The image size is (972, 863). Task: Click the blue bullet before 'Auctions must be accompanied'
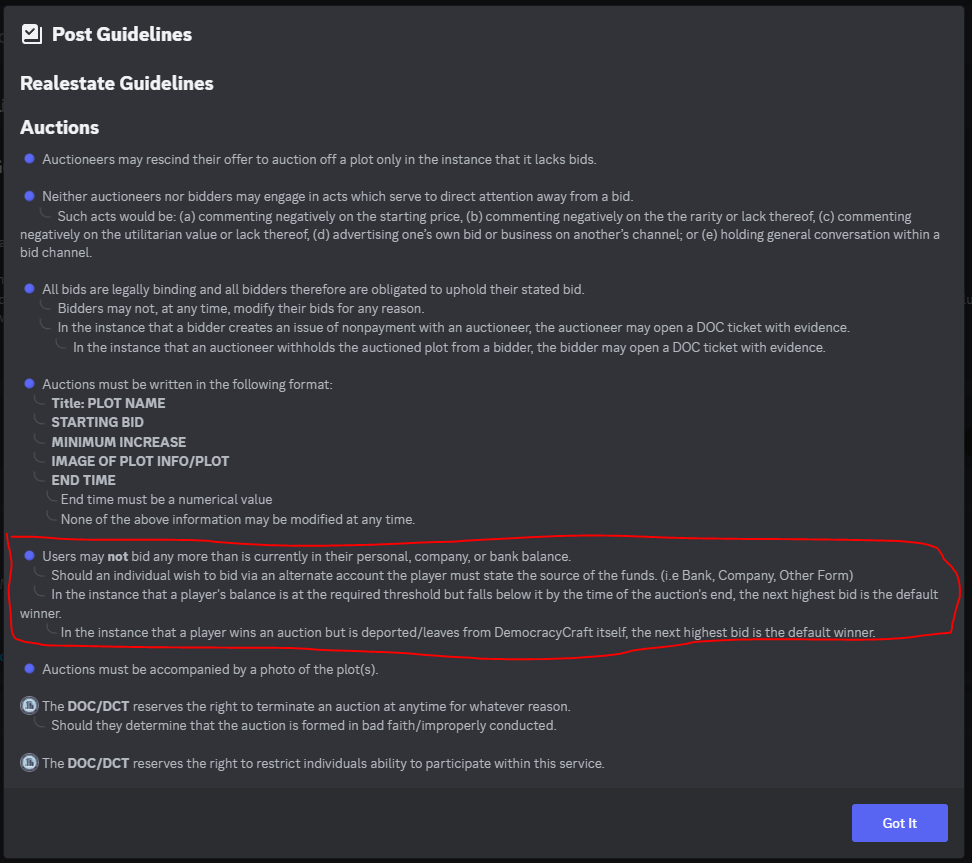[x=29, y=669]
